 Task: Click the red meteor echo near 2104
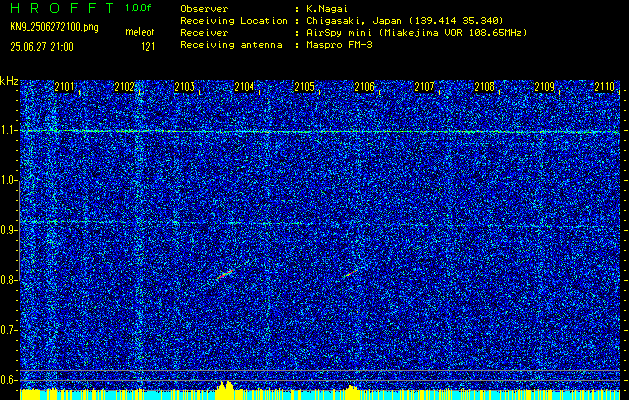pyautogui.click(x=225, y=274)
